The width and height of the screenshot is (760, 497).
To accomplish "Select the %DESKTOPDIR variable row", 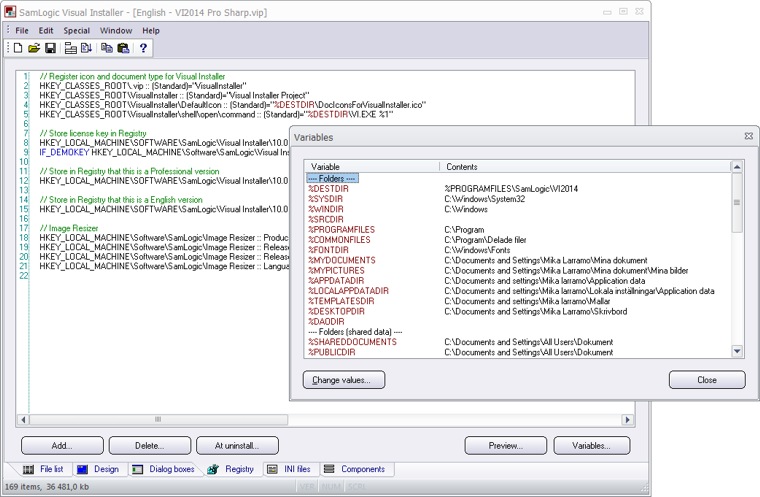I will (x=519, y=311).
